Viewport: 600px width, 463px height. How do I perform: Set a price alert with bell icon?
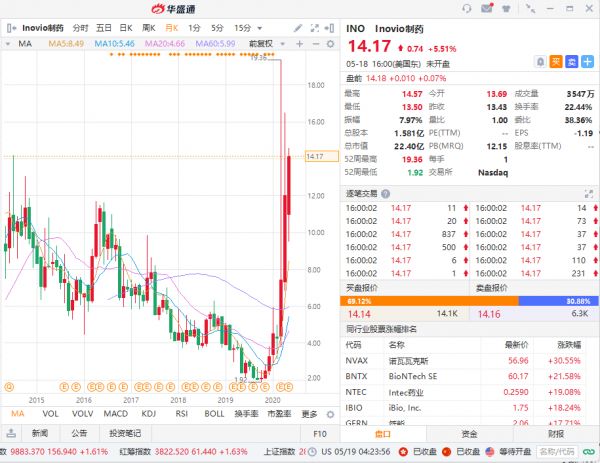point(541,61)
